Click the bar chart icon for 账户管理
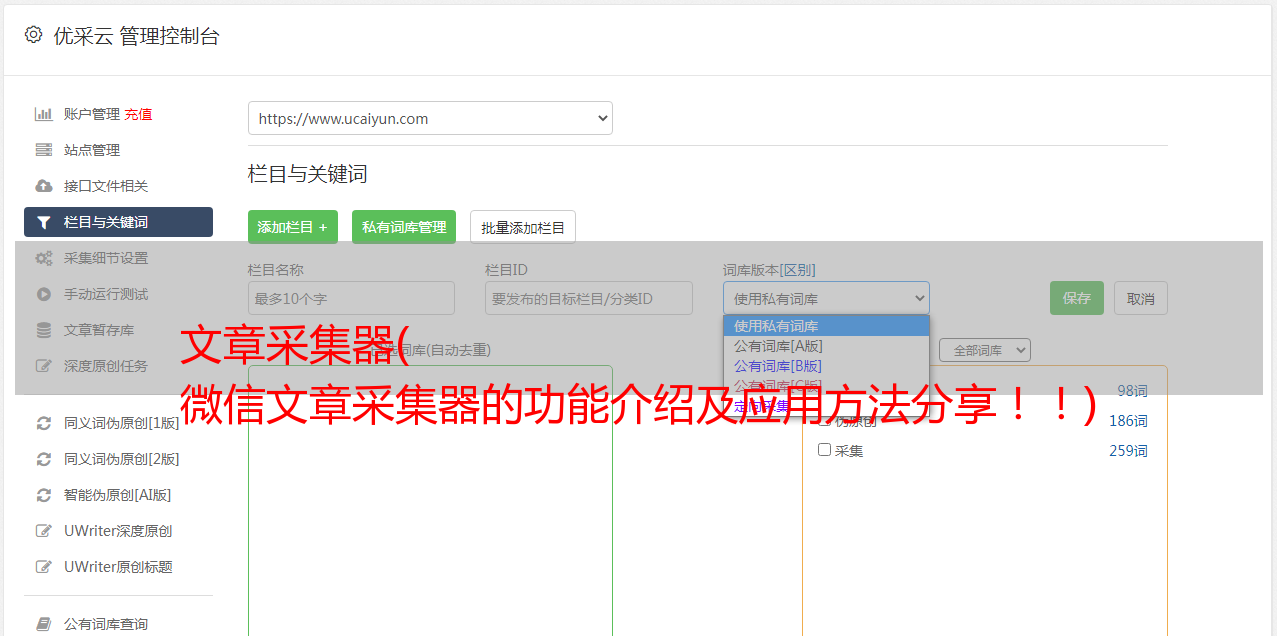 tap(44, 114)
